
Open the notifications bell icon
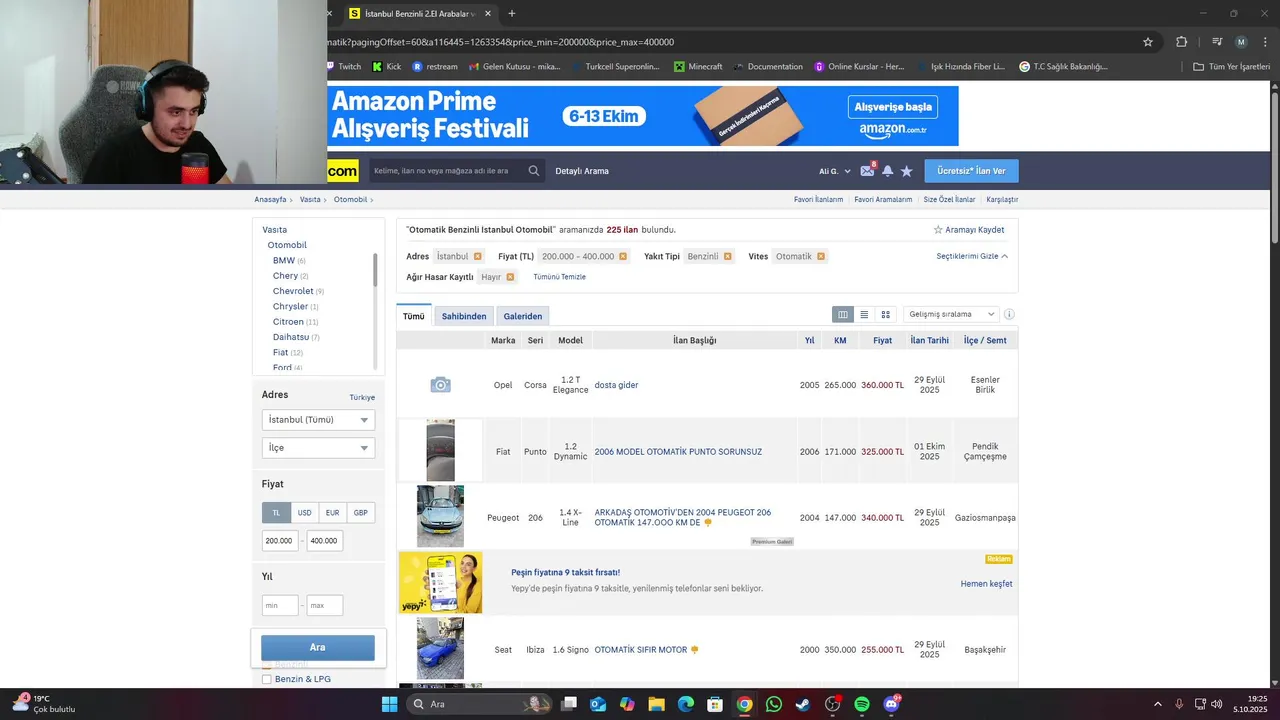[887, 171]
